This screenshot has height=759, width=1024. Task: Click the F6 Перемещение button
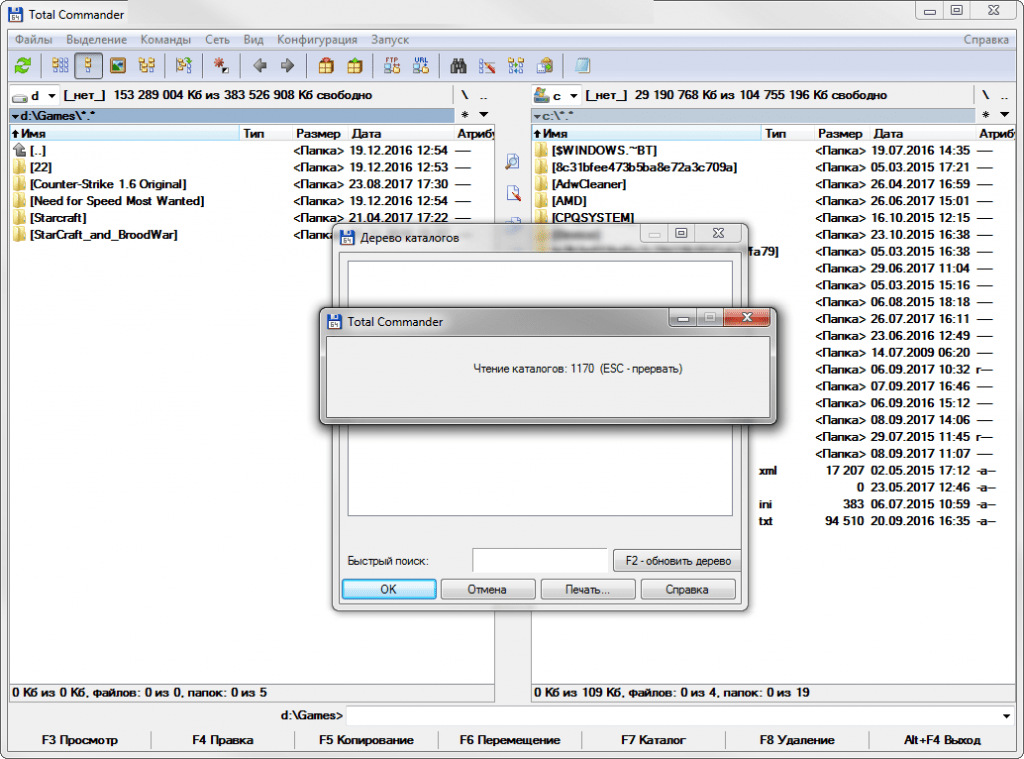[510, 740]
